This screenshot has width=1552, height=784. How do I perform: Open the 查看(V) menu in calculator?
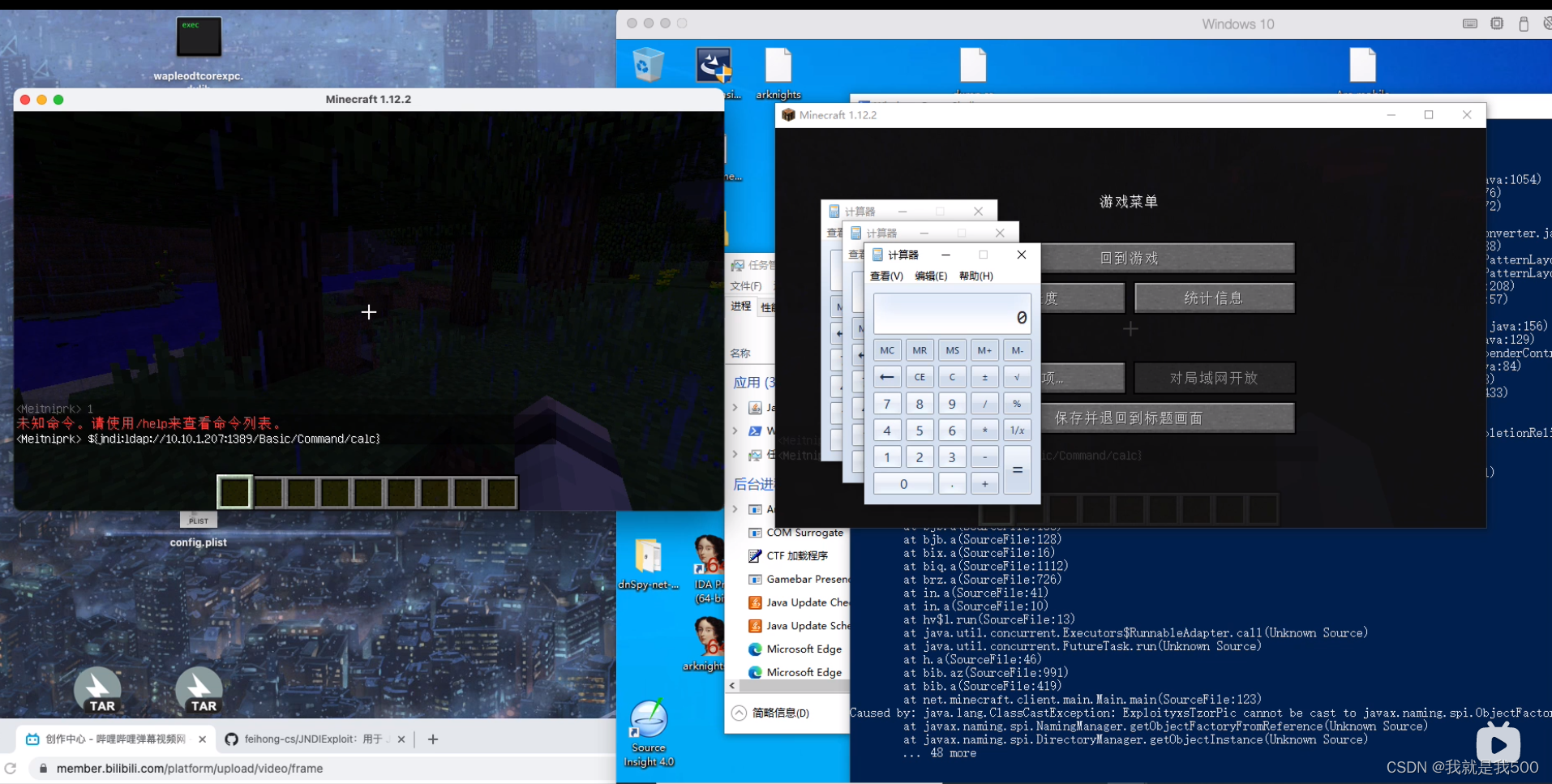(886, 276)
